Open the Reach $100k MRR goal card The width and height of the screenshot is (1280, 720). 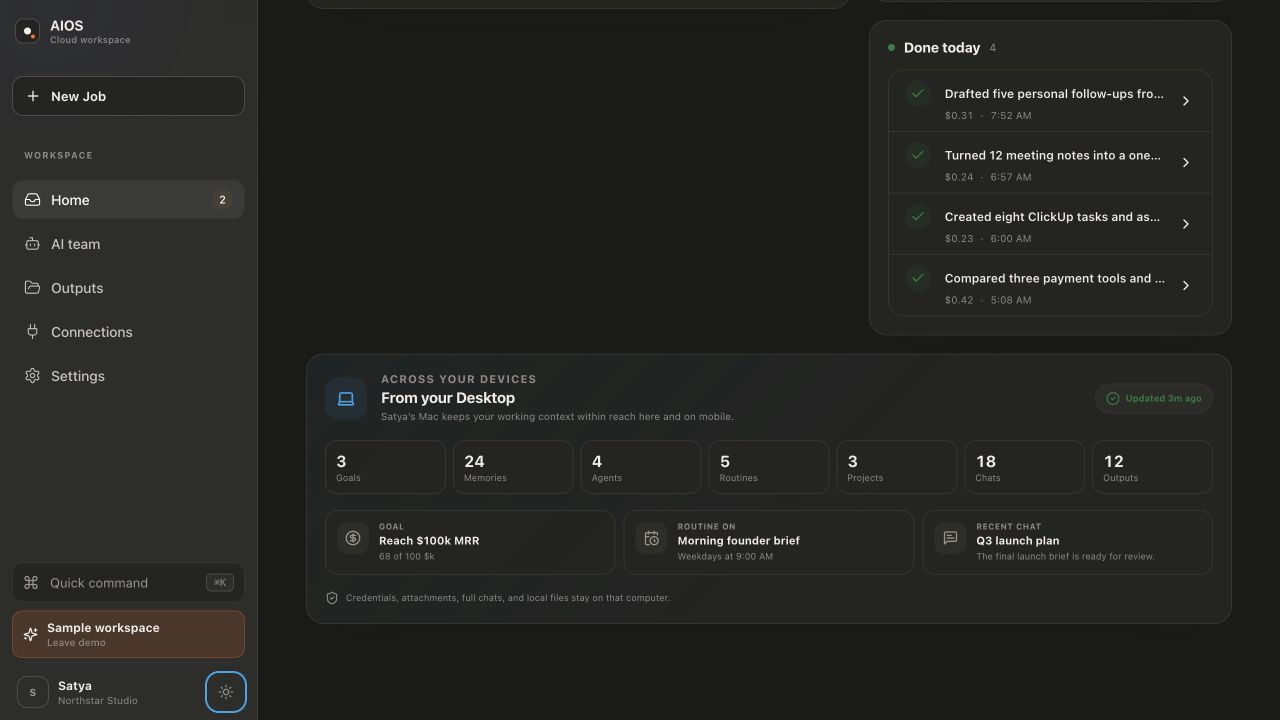(x=470, y=543)
